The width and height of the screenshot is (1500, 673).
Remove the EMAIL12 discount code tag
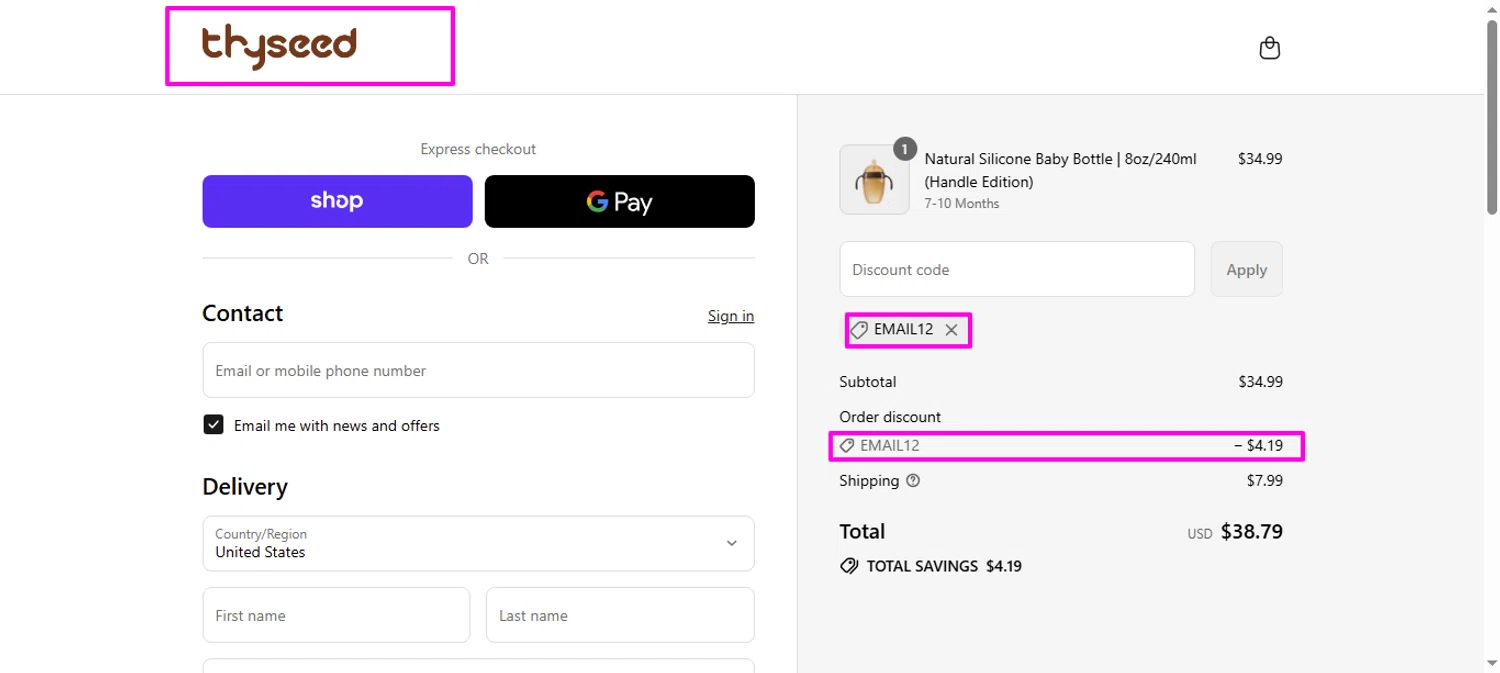point(951,329)
